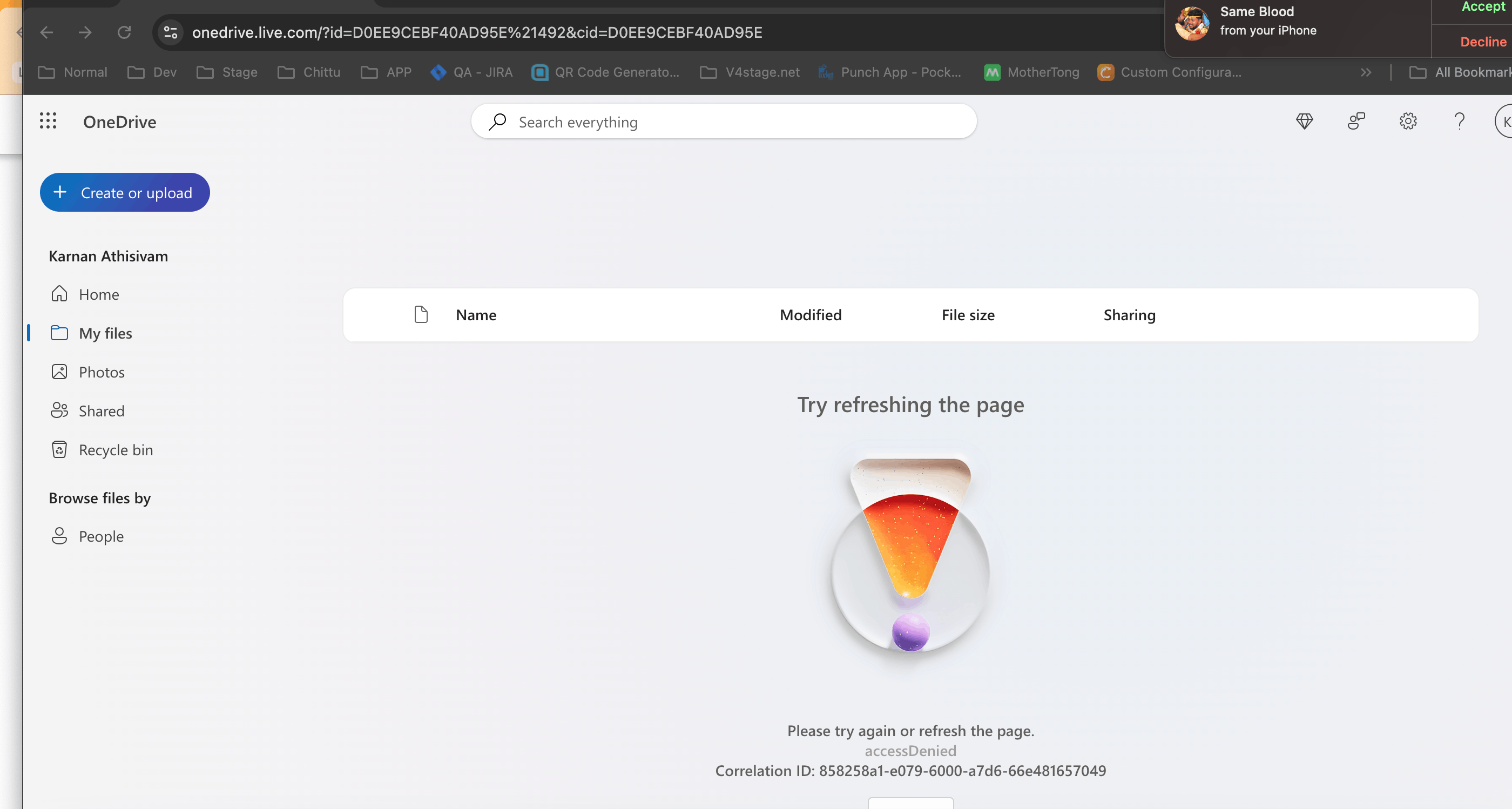This screenshot has height=809, width=1512.
Task: Click the help question mark icon
Action: click(x=1459, y=122)
